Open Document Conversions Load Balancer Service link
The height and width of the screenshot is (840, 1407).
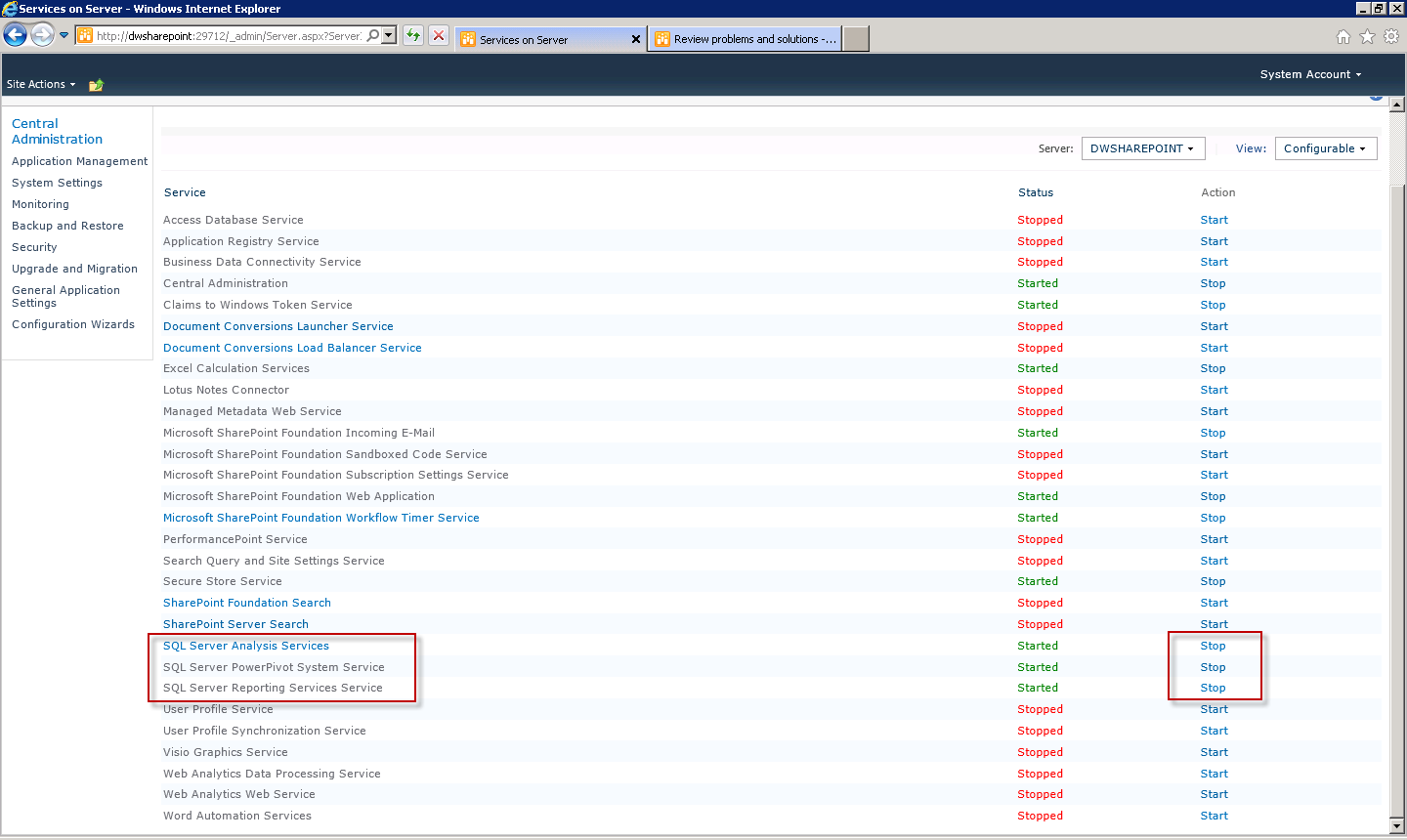coord(292,348)
